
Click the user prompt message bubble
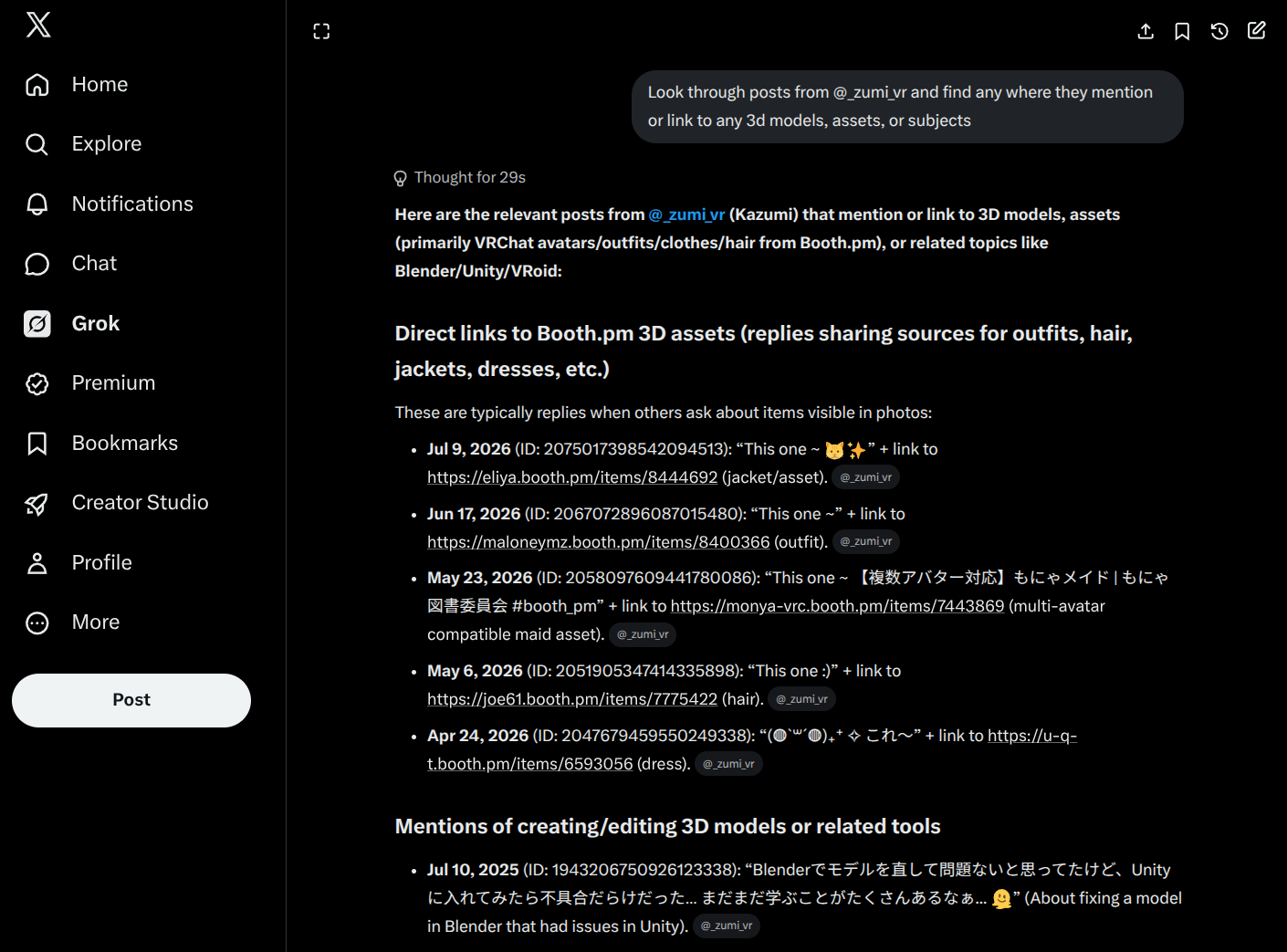coord(907,107)
